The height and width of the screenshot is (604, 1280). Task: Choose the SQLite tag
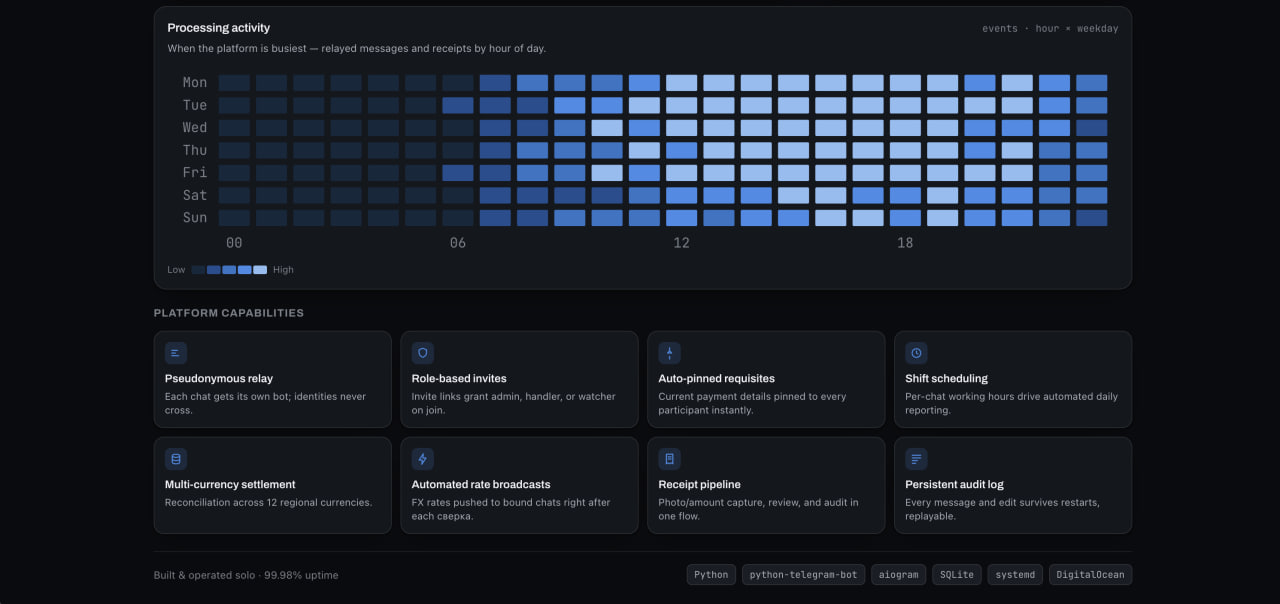point(957,575)
